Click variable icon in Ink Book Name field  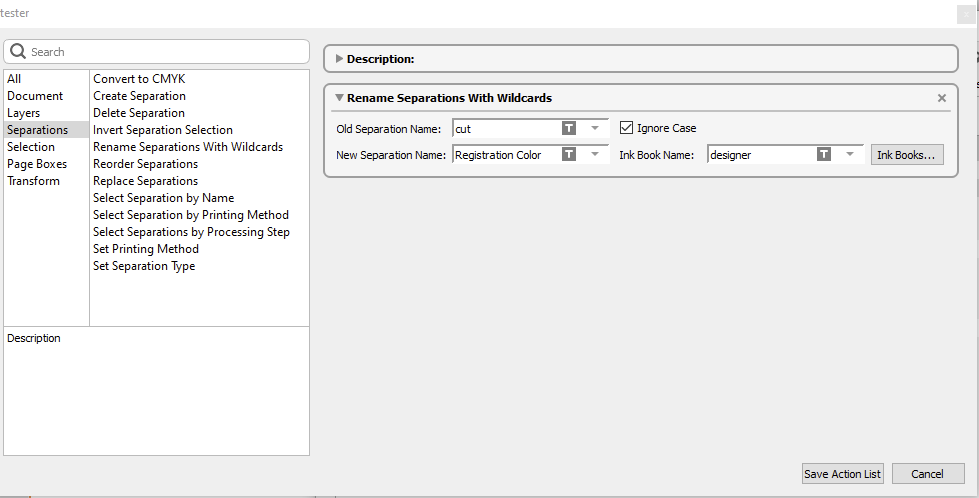[824, 155]
